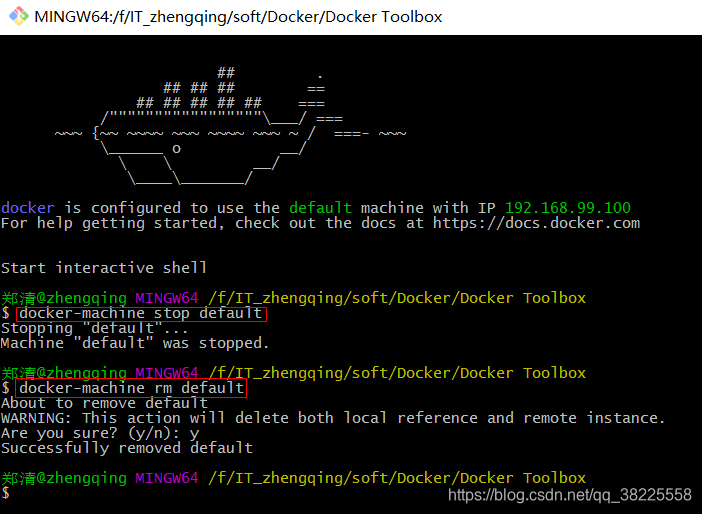Click the 'Machine "default" was stopped.' line
Screen dimensions: 702x514
pyautogui.click(x=135, y=343)
